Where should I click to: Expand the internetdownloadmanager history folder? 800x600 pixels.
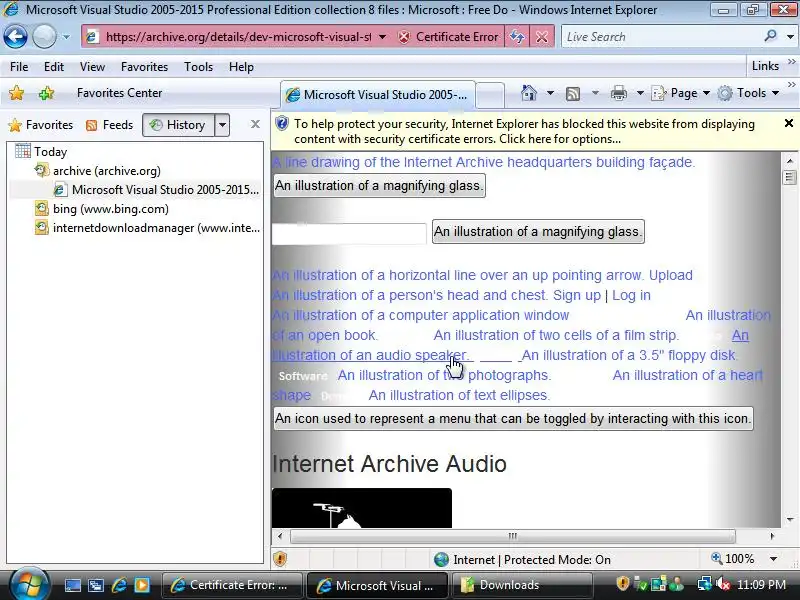[x=147, y=228]
